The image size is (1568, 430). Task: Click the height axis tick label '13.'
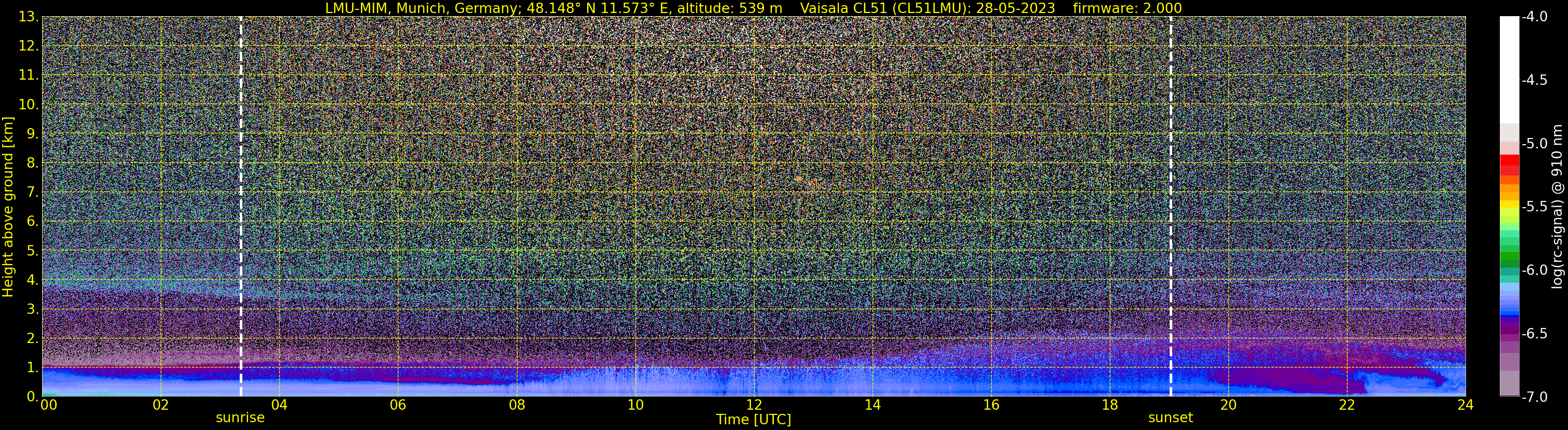tap(29, 17)
